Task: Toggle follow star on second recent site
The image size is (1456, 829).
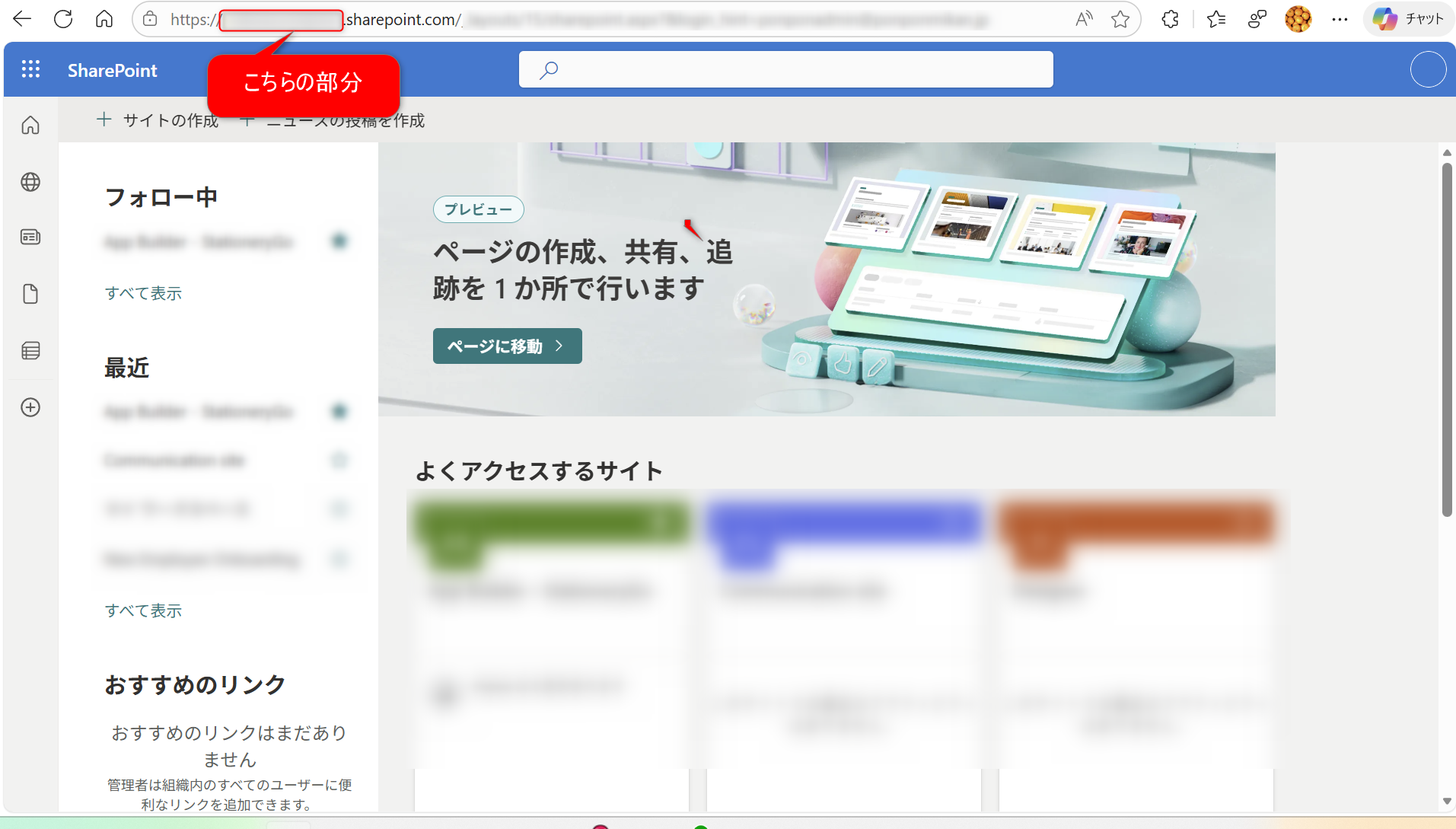Action: coord(339,460)
